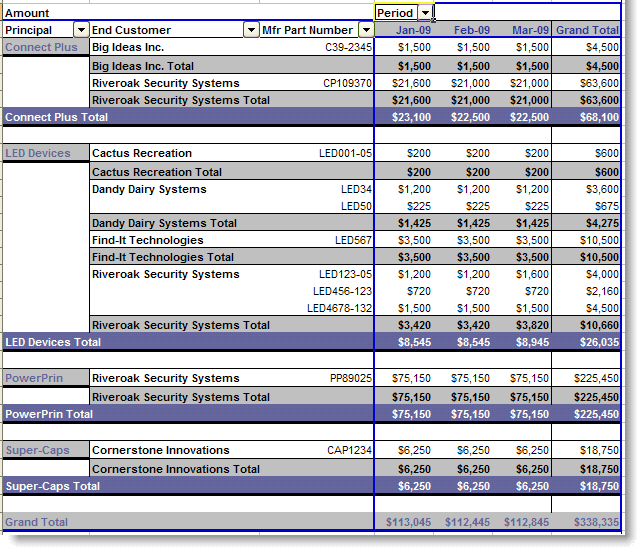Select the $23,100 Jan-09 Connect Plus total

point(411,117)
